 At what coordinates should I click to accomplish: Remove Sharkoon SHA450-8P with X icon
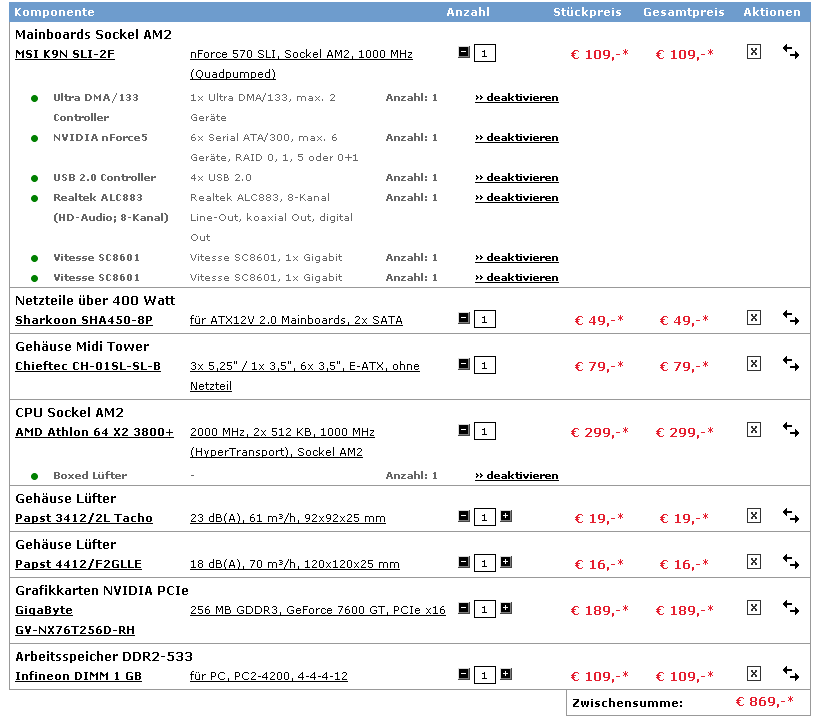coord(754,318)
